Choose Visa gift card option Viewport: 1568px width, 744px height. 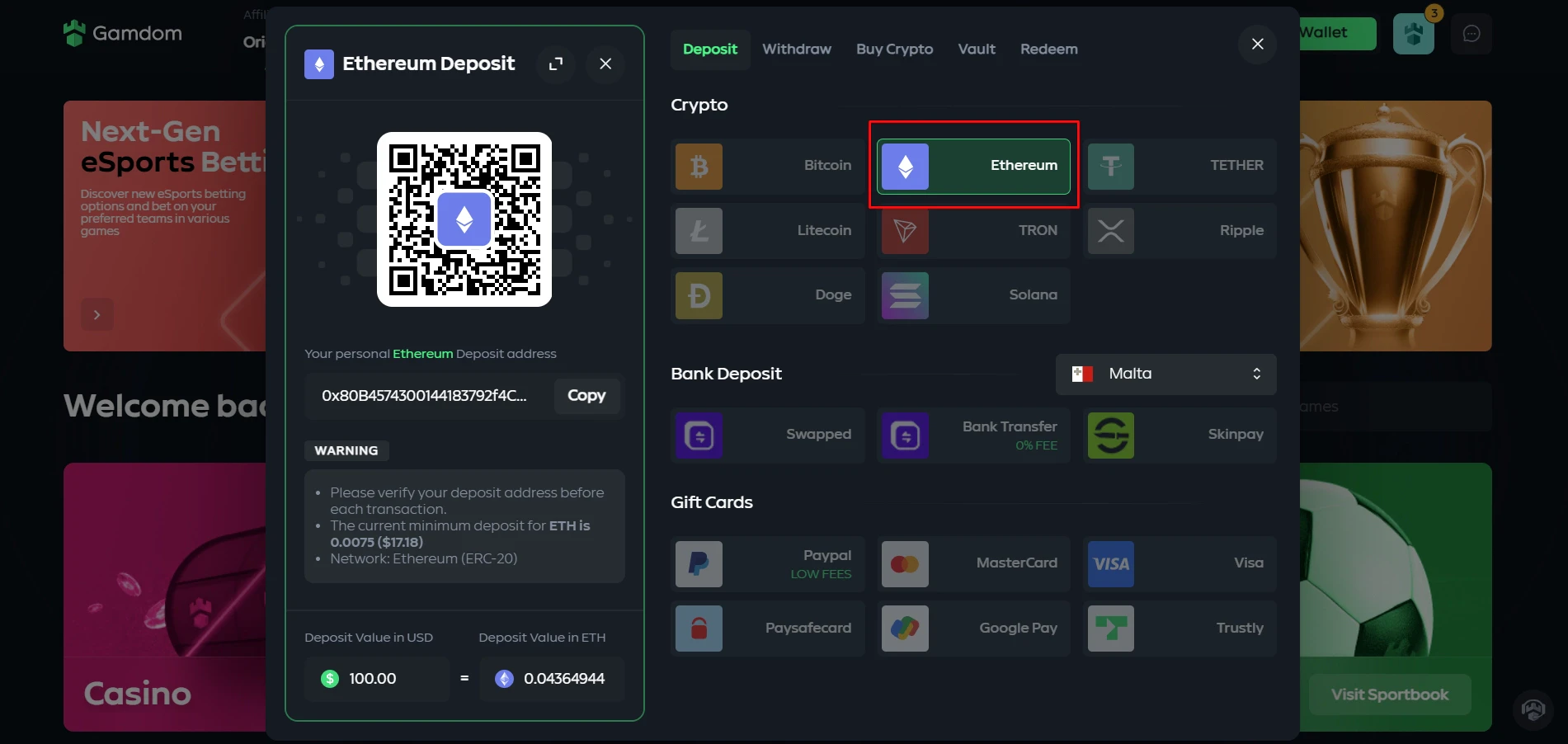(x=1180, y=563)
